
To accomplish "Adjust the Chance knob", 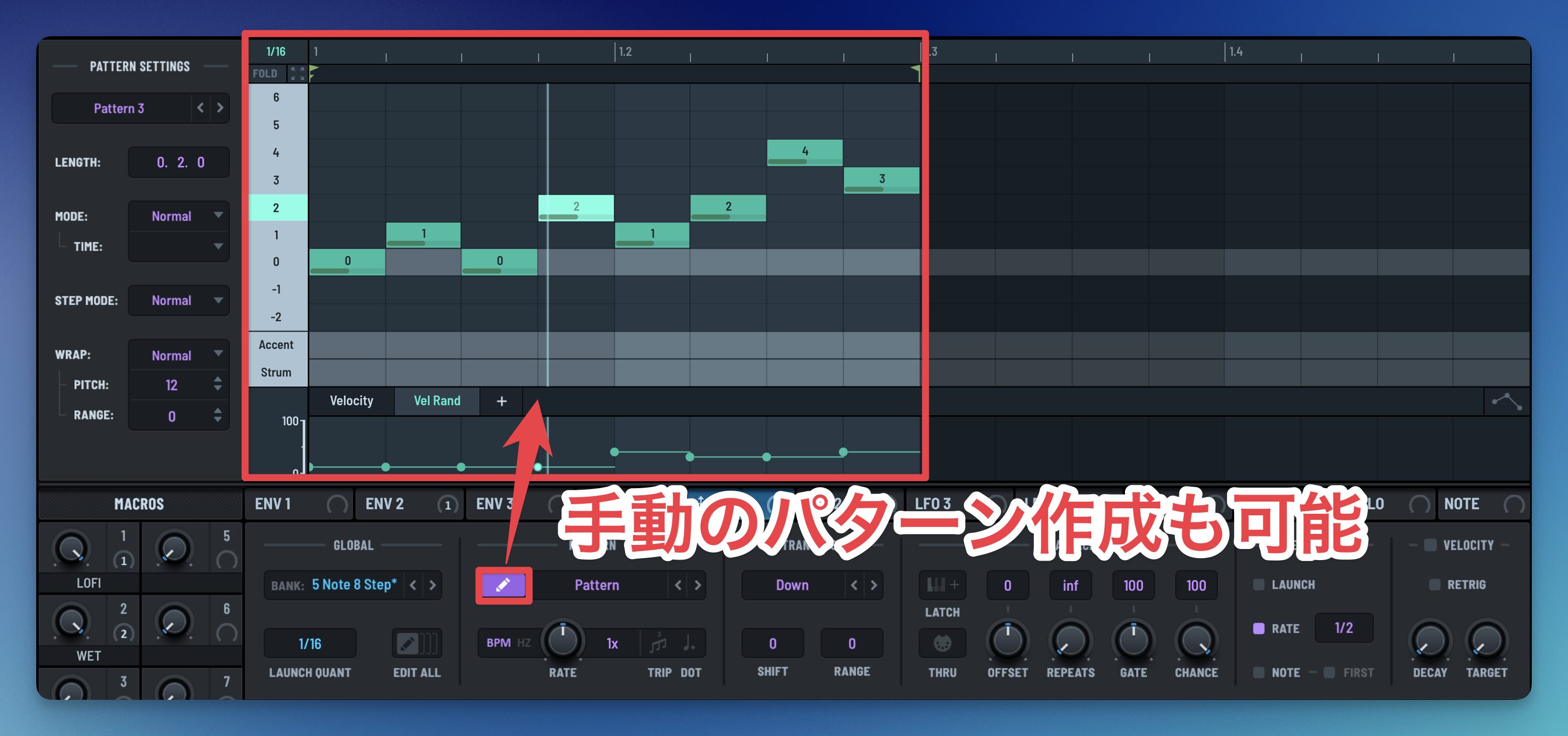I will point(1196,640).
